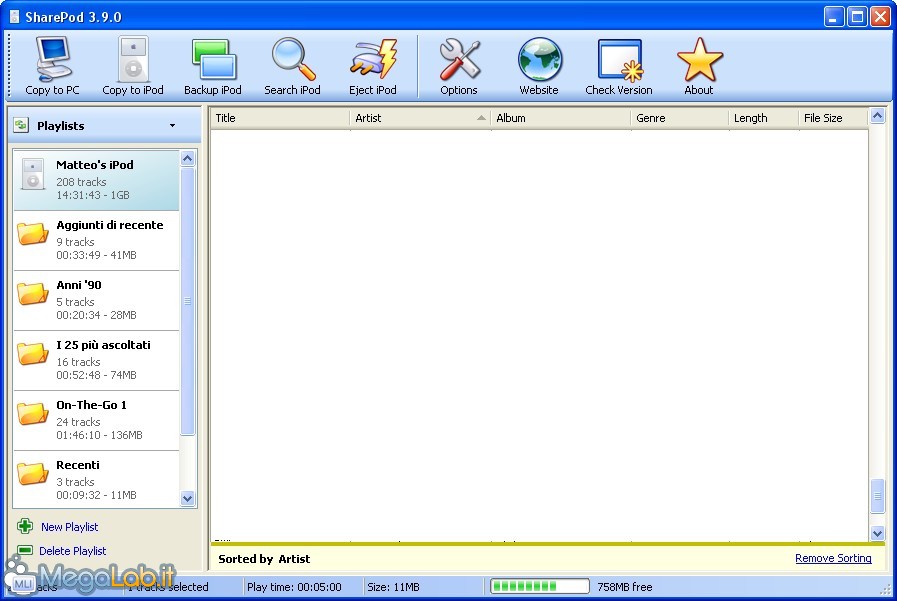Click the Eject iPod icon
This screenshot has width=897, height=601.
[373, 59]
